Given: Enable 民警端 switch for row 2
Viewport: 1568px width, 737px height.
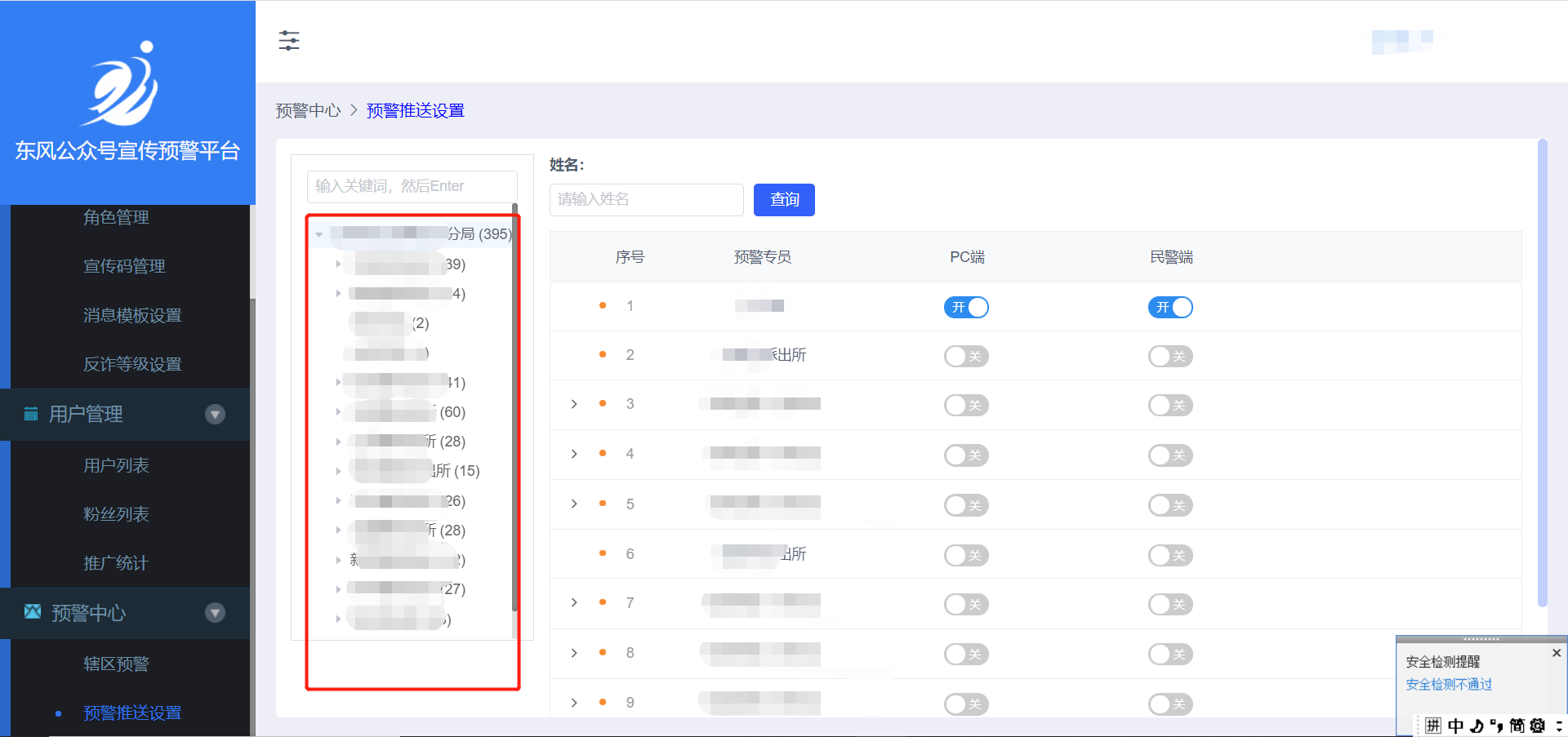Looking at the screenshot, I should [1170, 356].
